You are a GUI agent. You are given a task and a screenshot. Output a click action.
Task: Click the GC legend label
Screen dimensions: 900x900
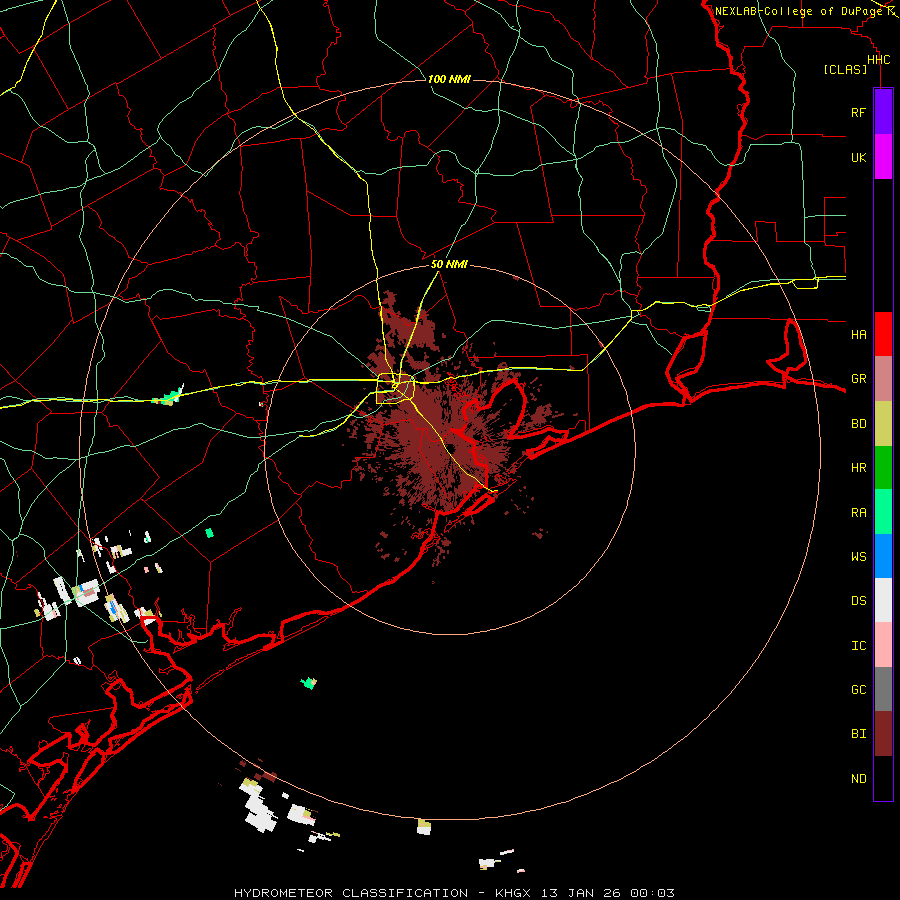click(x=858, y=689)
